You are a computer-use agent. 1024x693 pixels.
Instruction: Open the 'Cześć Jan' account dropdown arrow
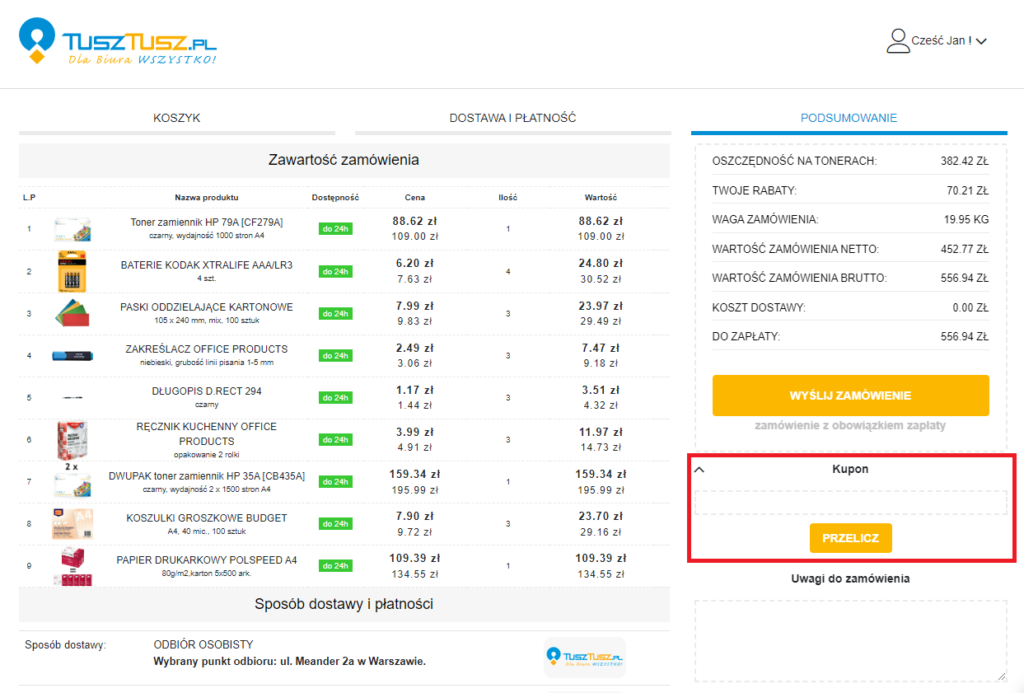[x=981, y=42]
